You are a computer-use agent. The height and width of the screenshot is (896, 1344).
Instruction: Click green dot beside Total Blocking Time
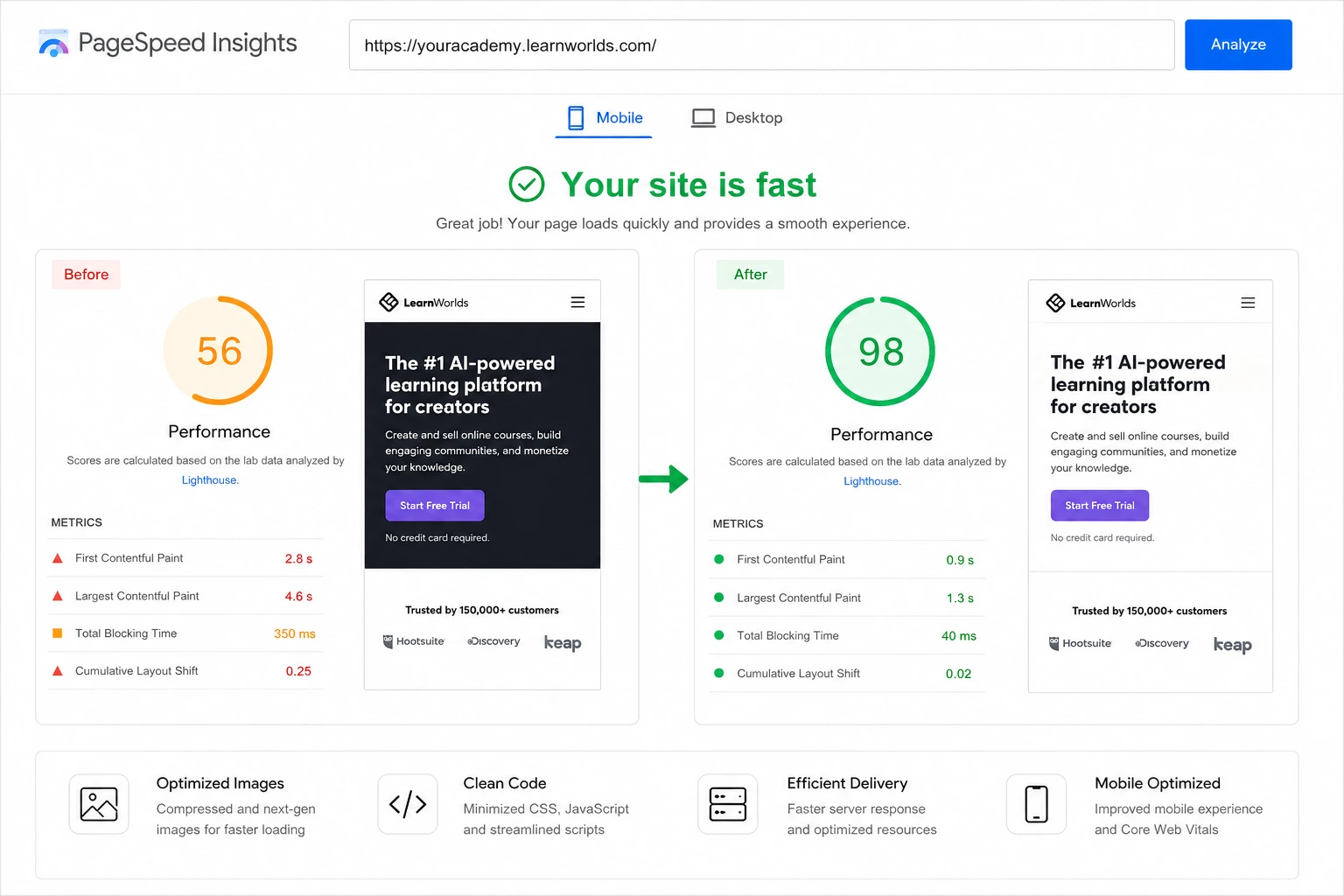tap(719, 635)
